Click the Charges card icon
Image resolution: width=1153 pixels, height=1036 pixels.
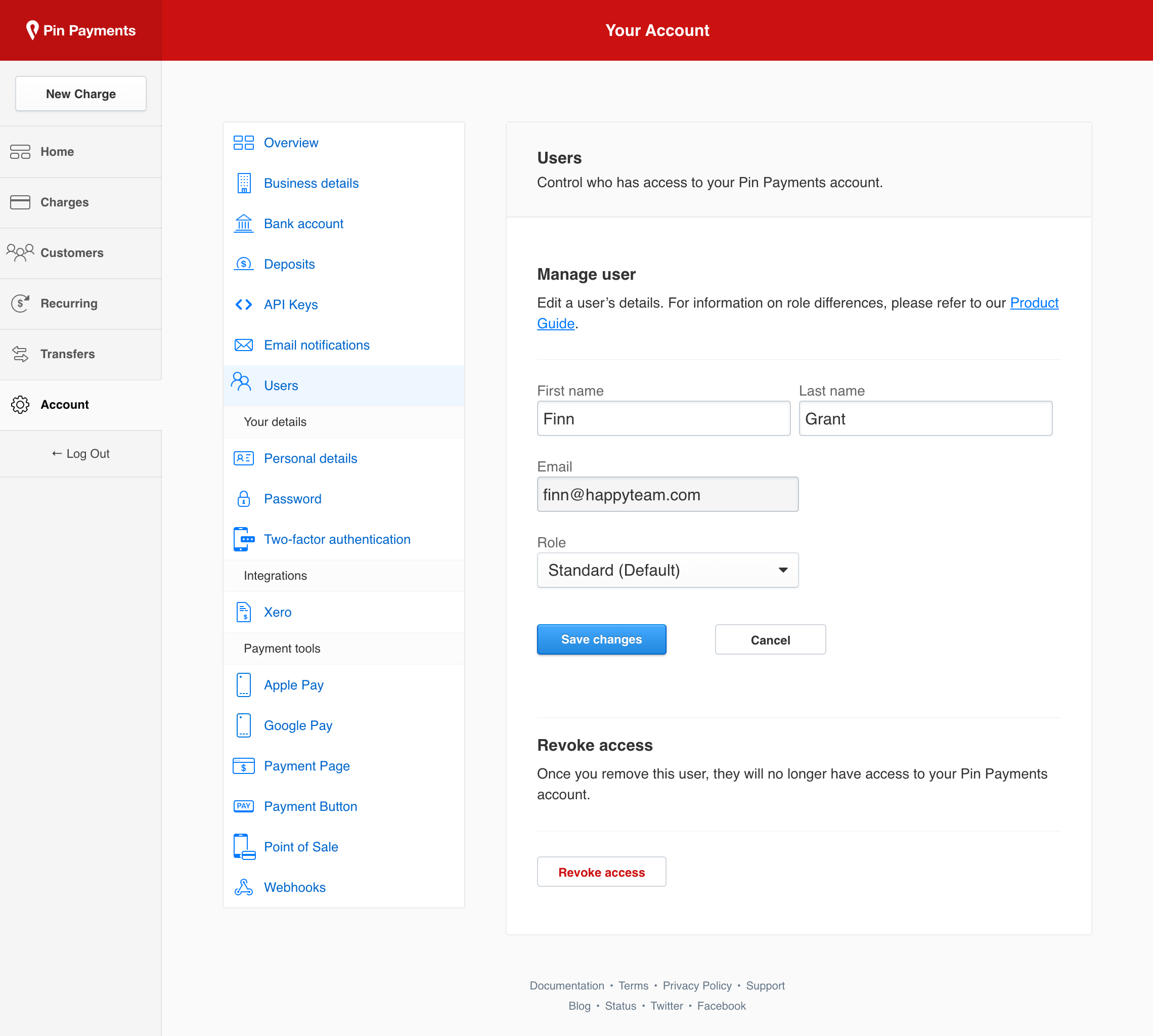tap(21, 202)
